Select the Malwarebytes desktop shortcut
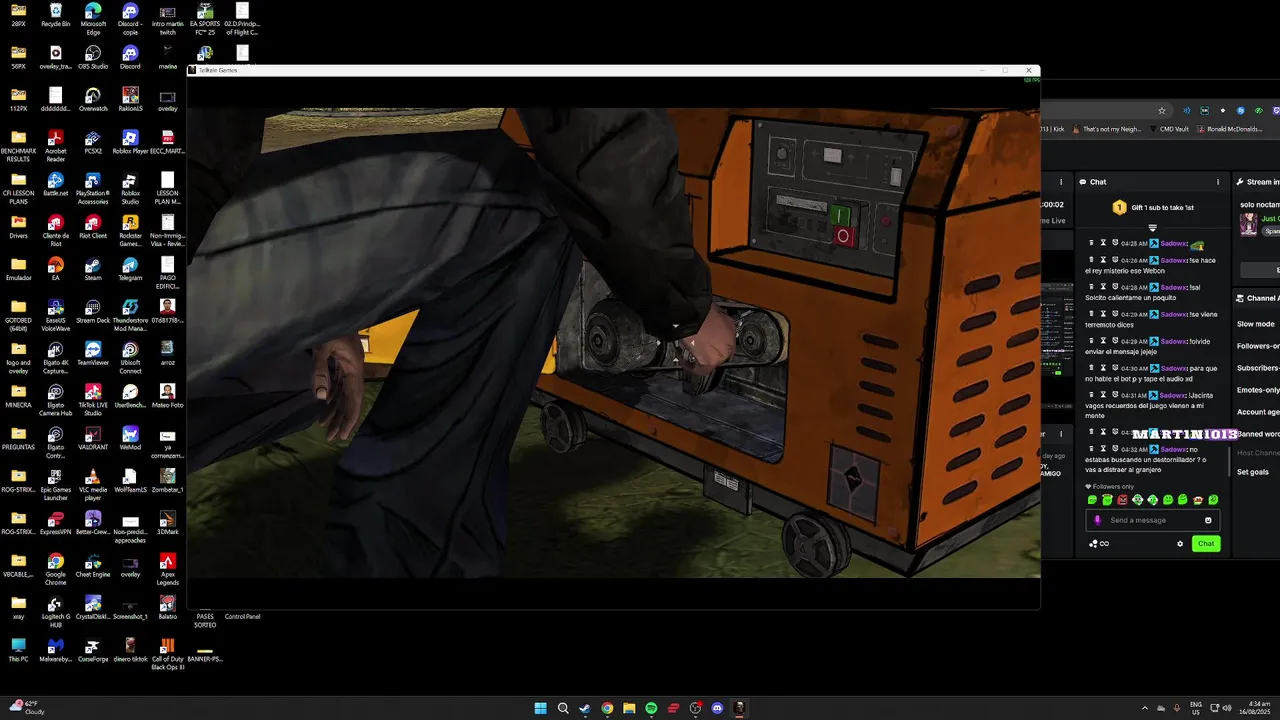The image size is (1280, 720). coord(55,650)
